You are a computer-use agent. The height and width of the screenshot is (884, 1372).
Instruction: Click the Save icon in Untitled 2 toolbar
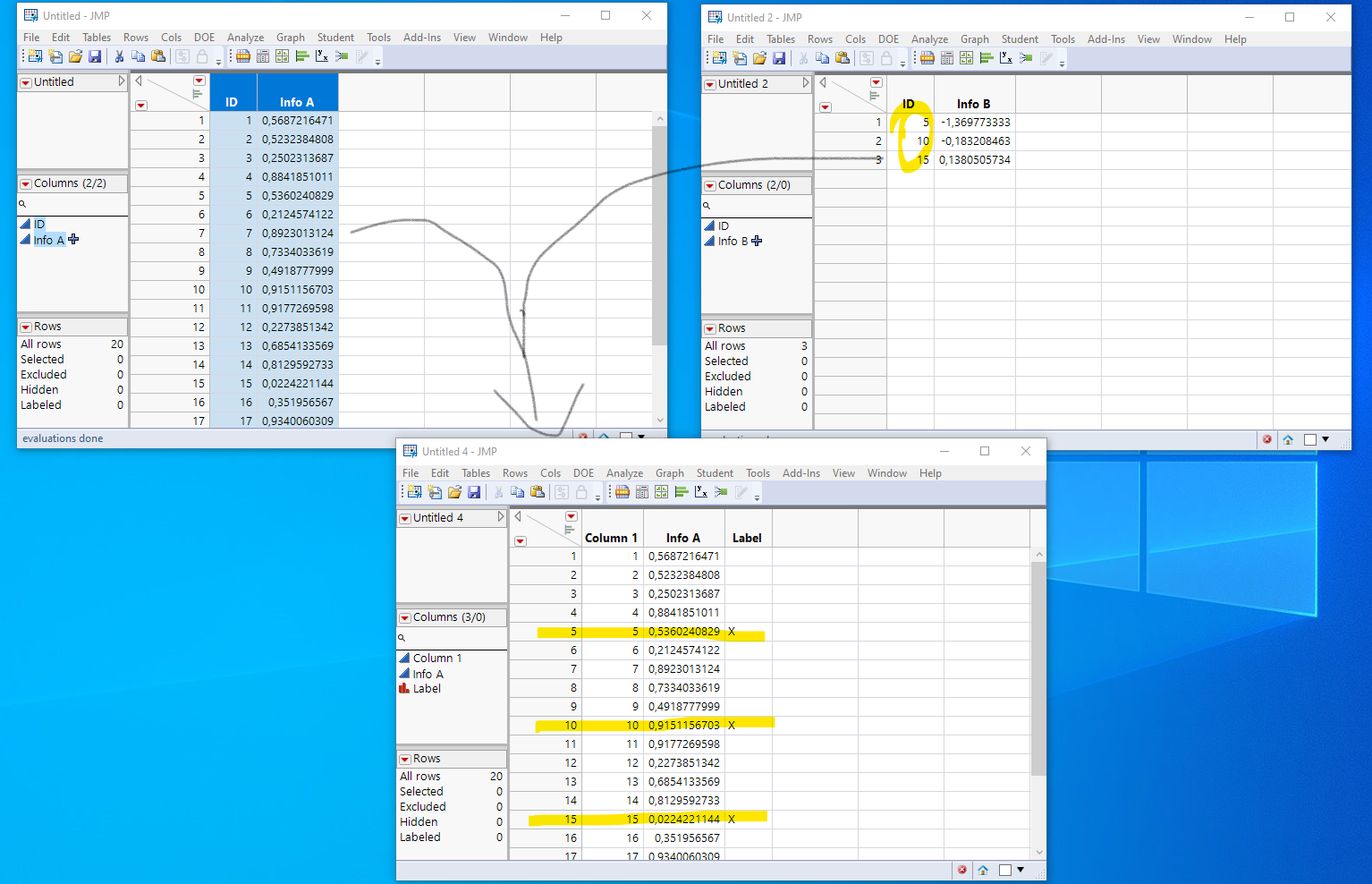779,58
